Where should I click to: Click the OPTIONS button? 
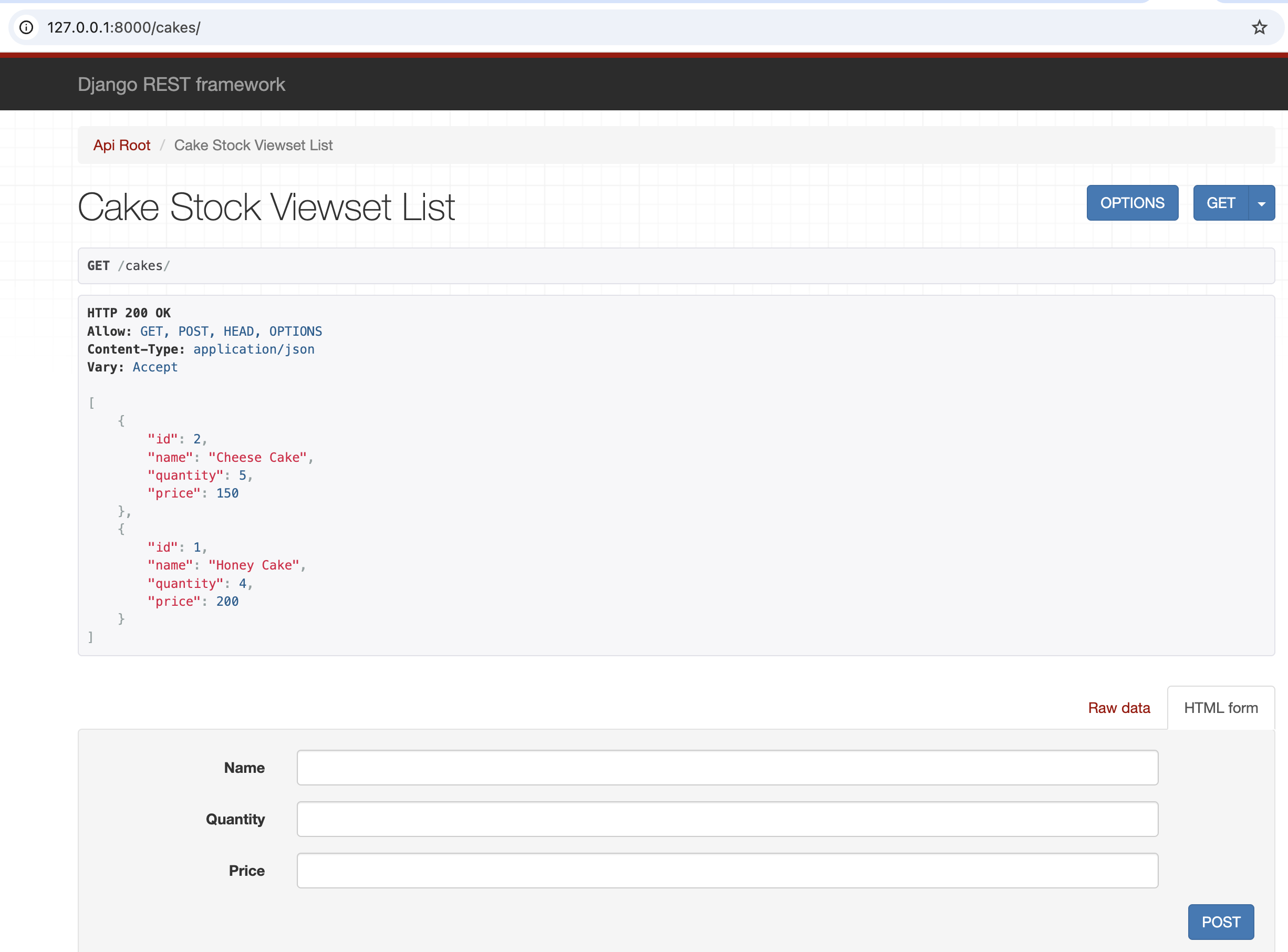coord(1132,203)
